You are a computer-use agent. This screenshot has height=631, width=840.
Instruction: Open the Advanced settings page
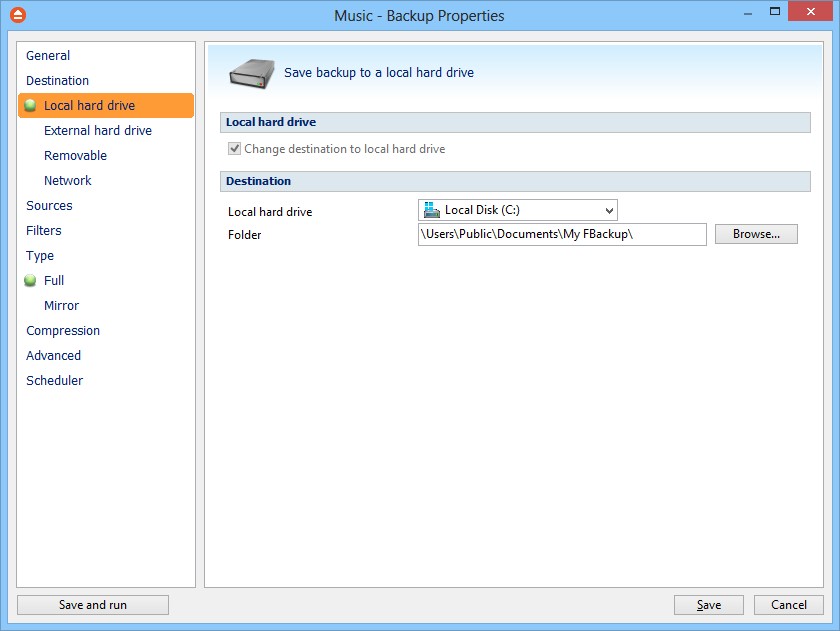[54, 356]
